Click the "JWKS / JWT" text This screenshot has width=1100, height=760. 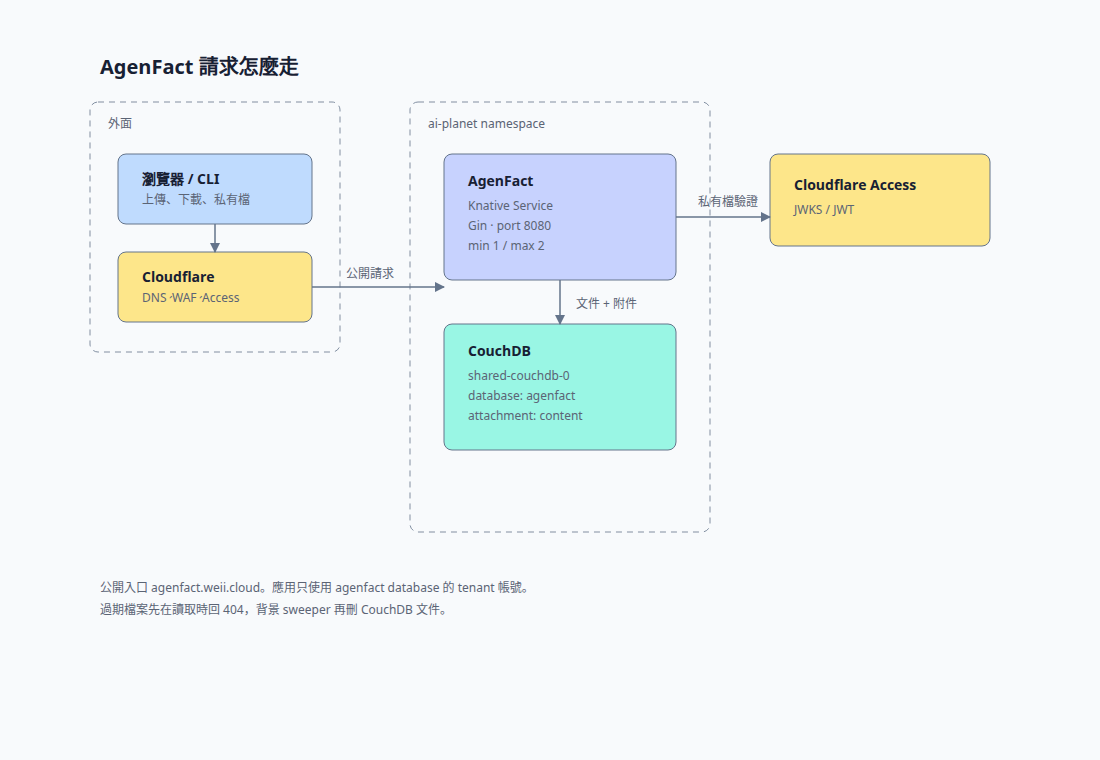click(824, 210)
